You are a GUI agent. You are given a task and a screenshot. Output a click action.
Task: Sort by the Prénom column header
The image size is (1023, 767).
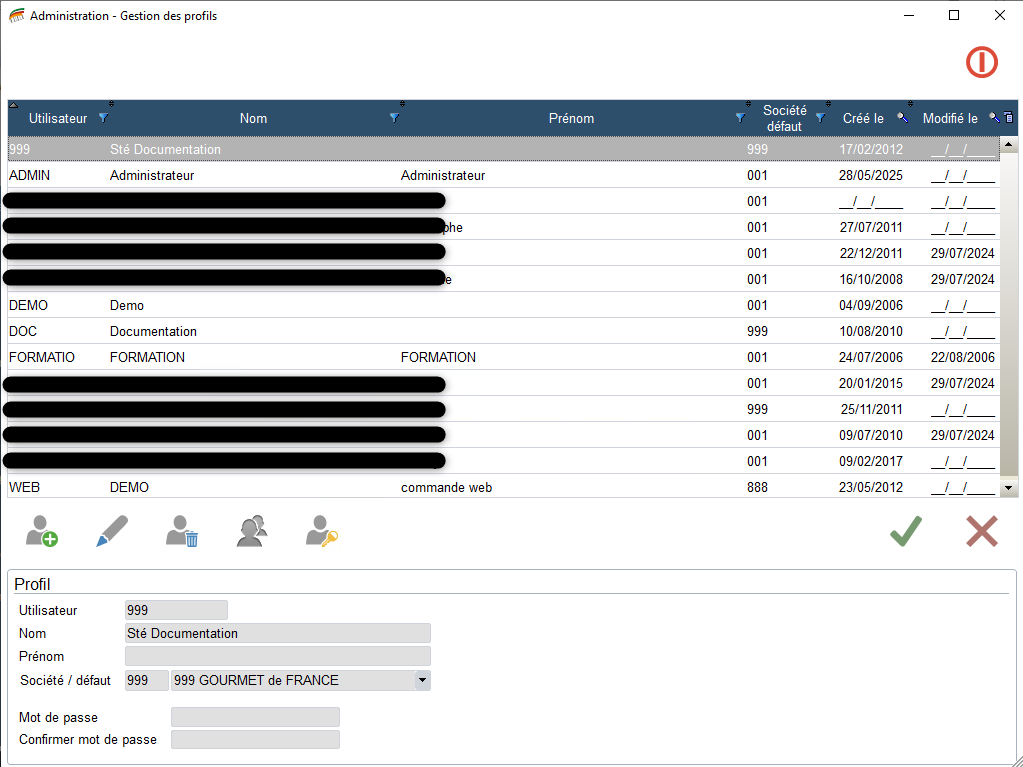(x=571, y=118)
